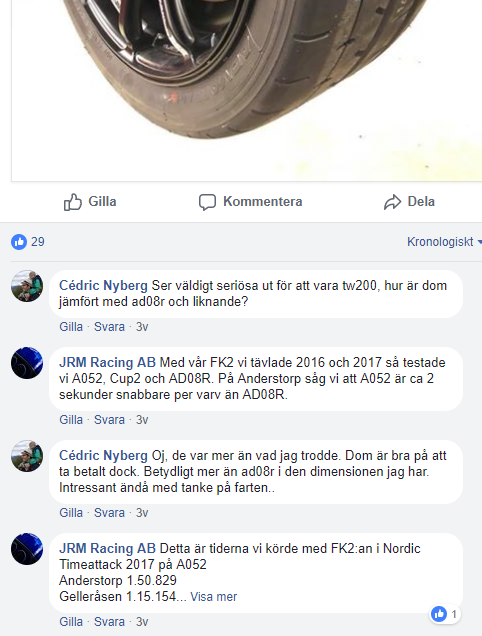Click the Dela share arrow icon
The width and height of the screenshot is (482, 636).
pos(392,202)
